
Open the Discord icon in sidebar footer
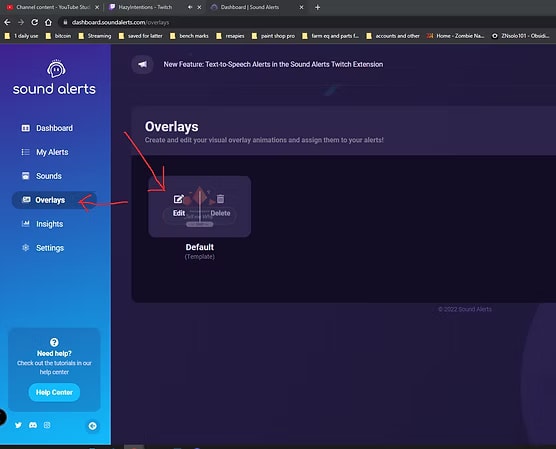pyautogui.click(x=33, y=425)
